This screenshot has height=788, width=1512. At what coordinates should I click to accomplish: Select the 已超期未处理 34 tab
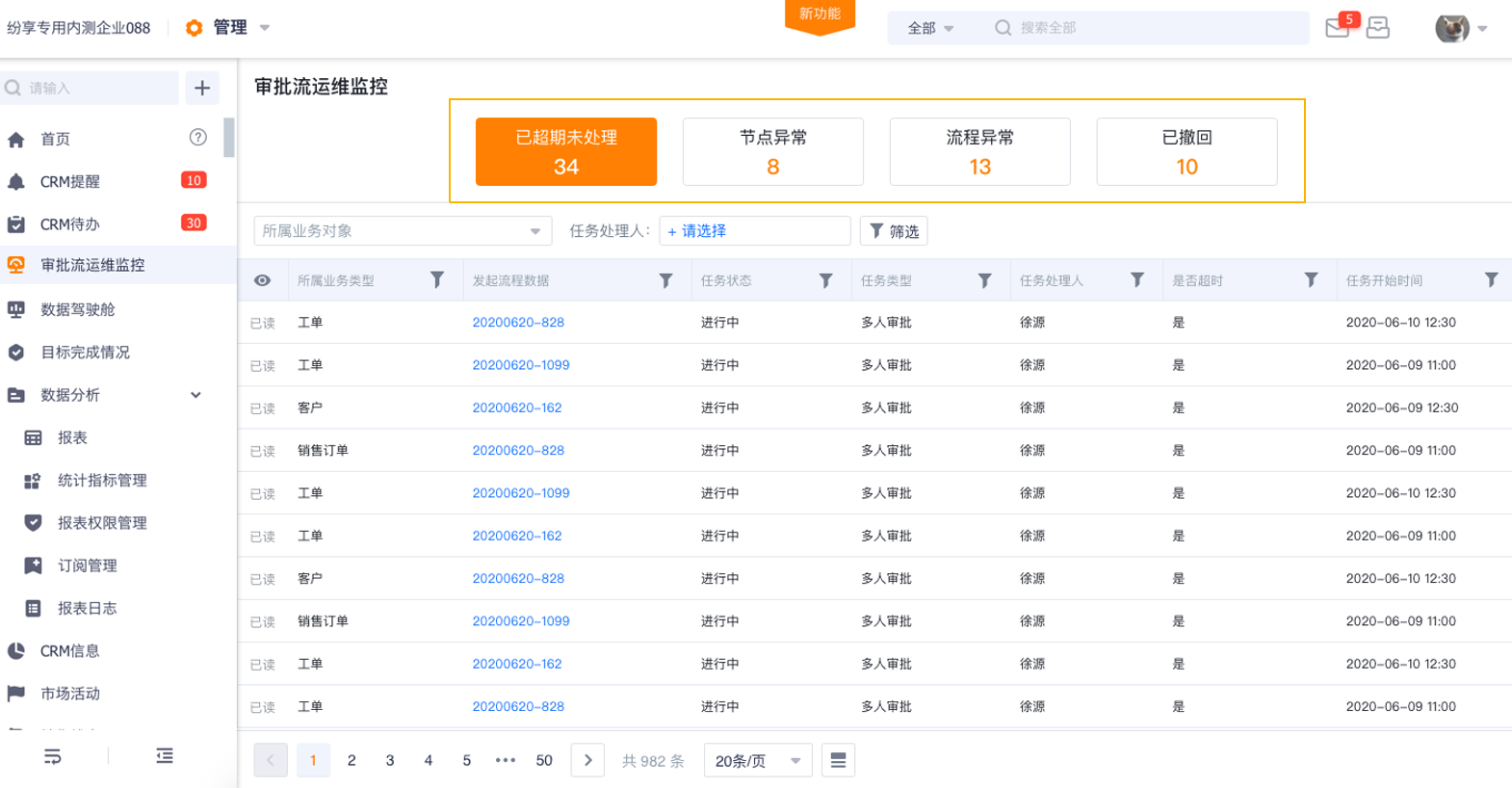coord(566,151)
